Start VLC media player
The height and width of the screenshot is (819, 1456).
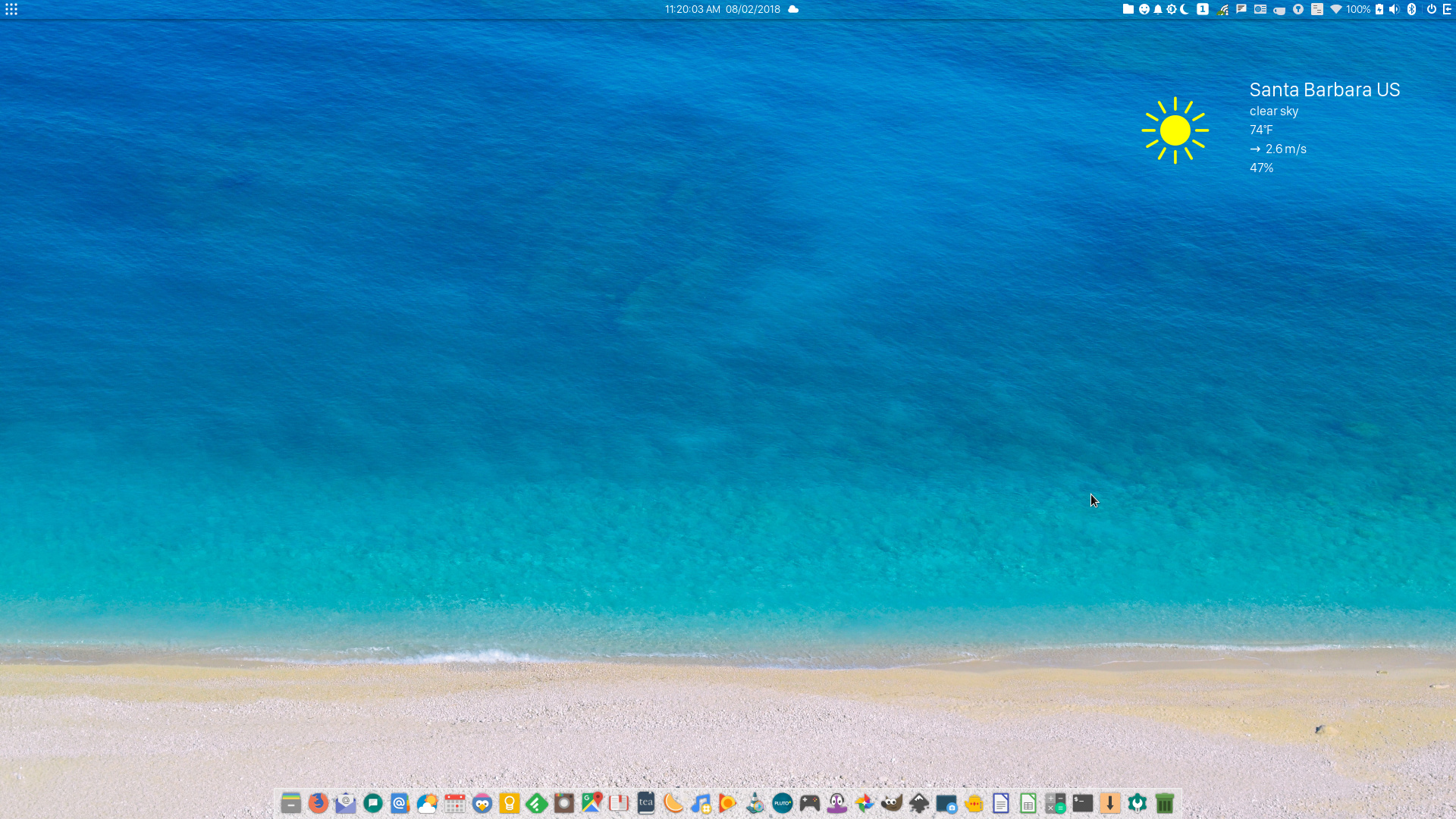(755, 803)
